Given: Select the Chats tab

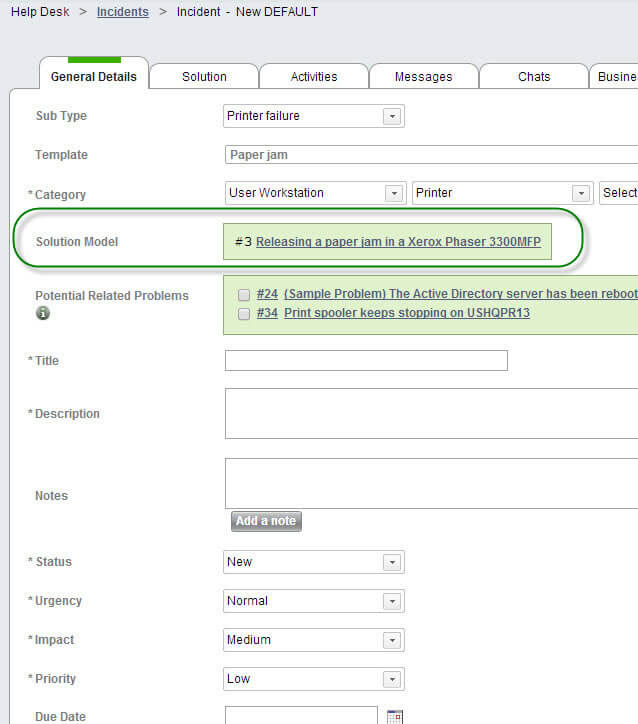Looking at the screenshot, I should [534, 77].
